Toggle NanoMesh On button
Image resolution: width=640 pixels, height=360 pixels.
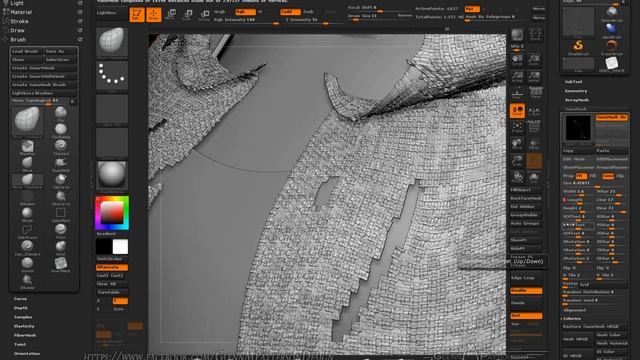pyautogui.click(x=611, y=117)
